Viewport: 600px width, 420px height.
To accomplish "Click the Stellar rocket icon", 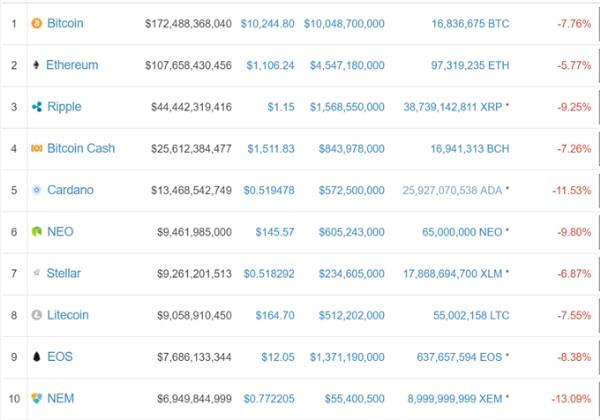I will coord(37,273).
